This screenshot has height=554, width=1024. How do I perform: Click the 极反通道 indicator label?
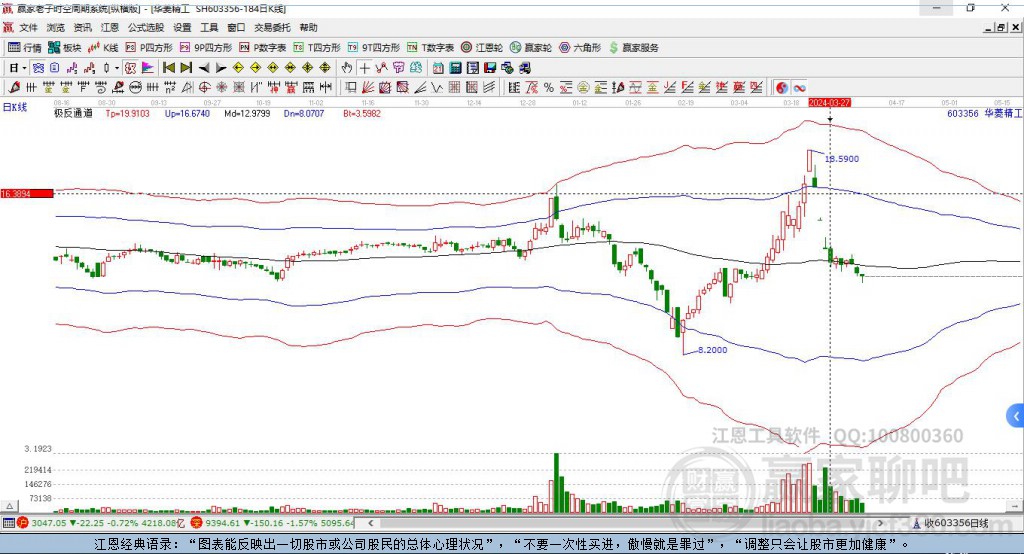(74, 113)
